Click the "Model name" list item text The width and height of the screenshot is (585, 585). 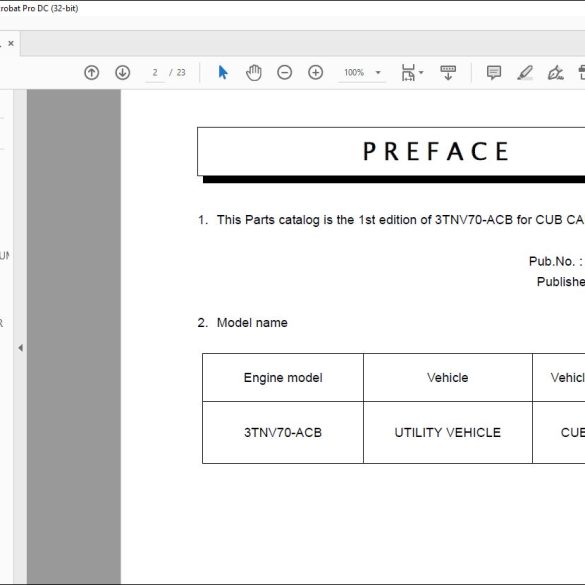(252, 322)
